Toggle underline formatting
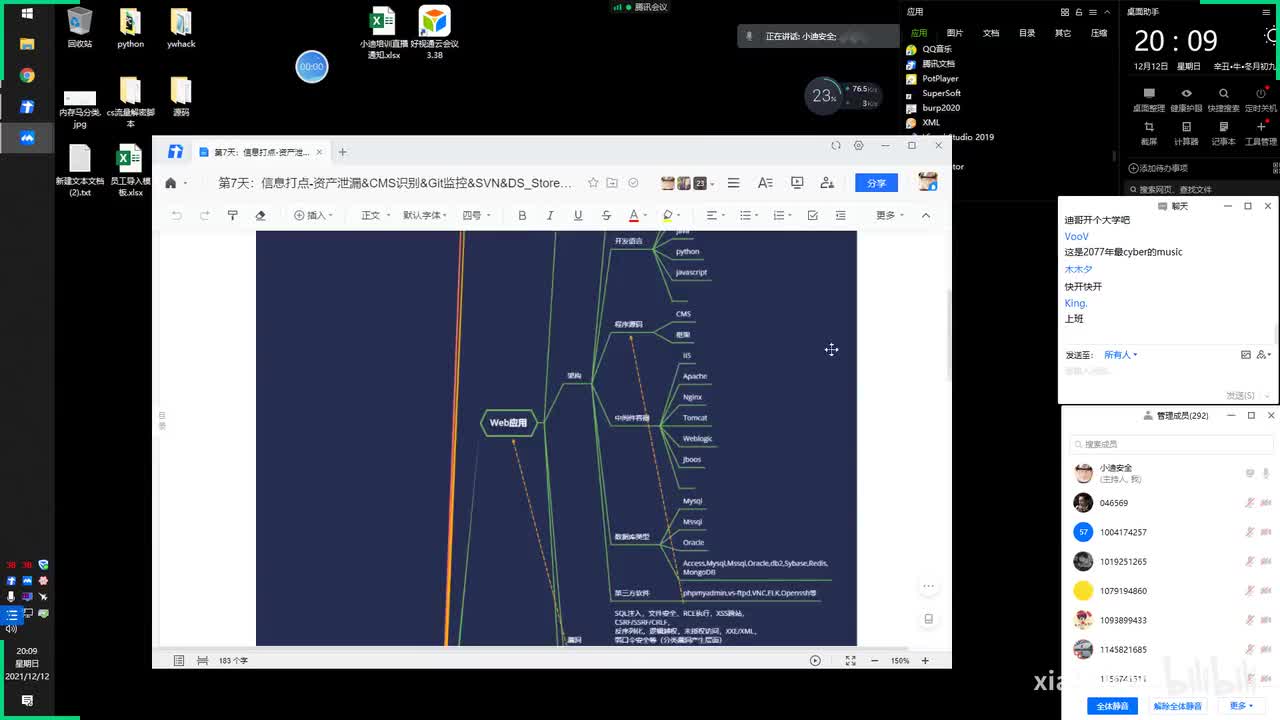Viewport: 1280px width, 720px height. [578, 215]
